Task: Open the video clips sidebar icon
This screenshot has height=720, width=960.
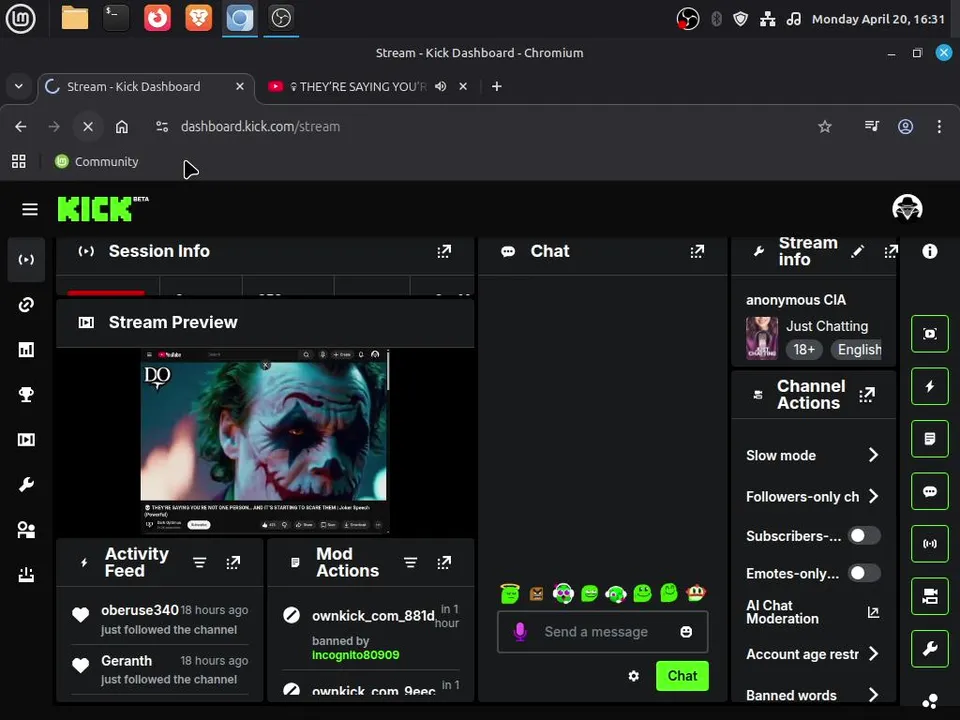Action: (26, 440)
